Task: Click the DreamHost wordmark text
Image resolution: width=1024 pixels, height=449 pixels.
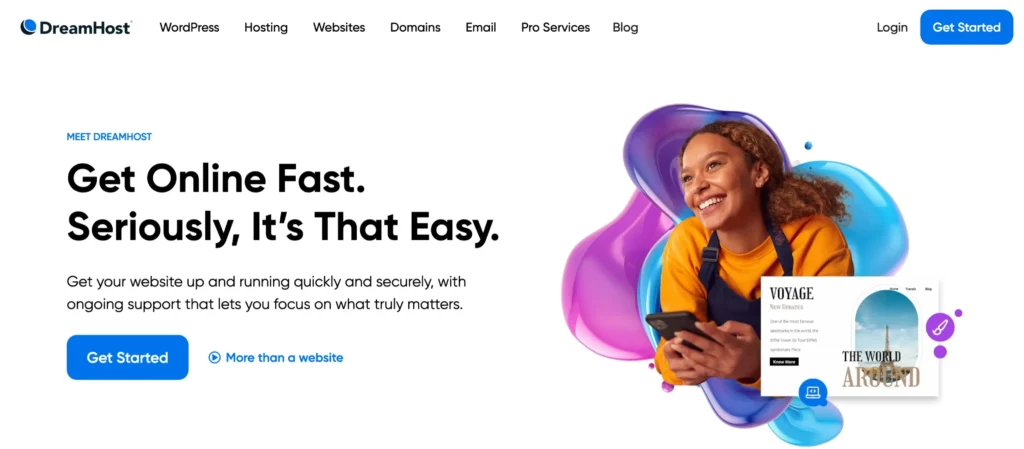Action: point(86,27)
